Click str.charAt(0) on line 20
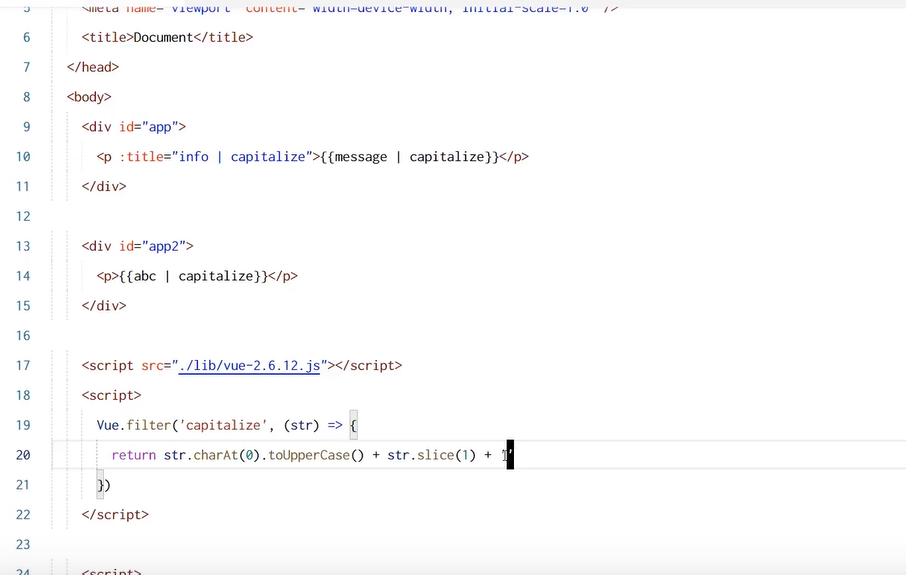This screenshot has height=575, width=906. [212, 455]
